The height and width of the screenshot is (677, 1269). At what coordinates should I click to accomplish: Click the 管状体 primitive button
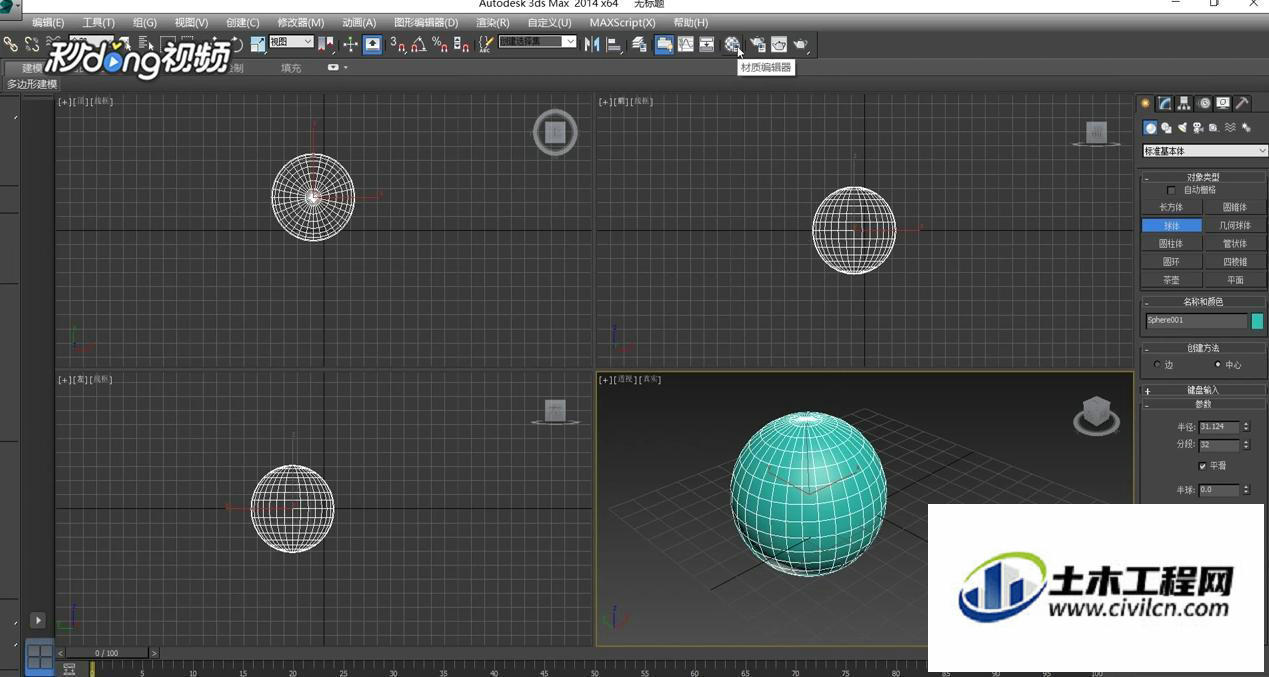1235,243
